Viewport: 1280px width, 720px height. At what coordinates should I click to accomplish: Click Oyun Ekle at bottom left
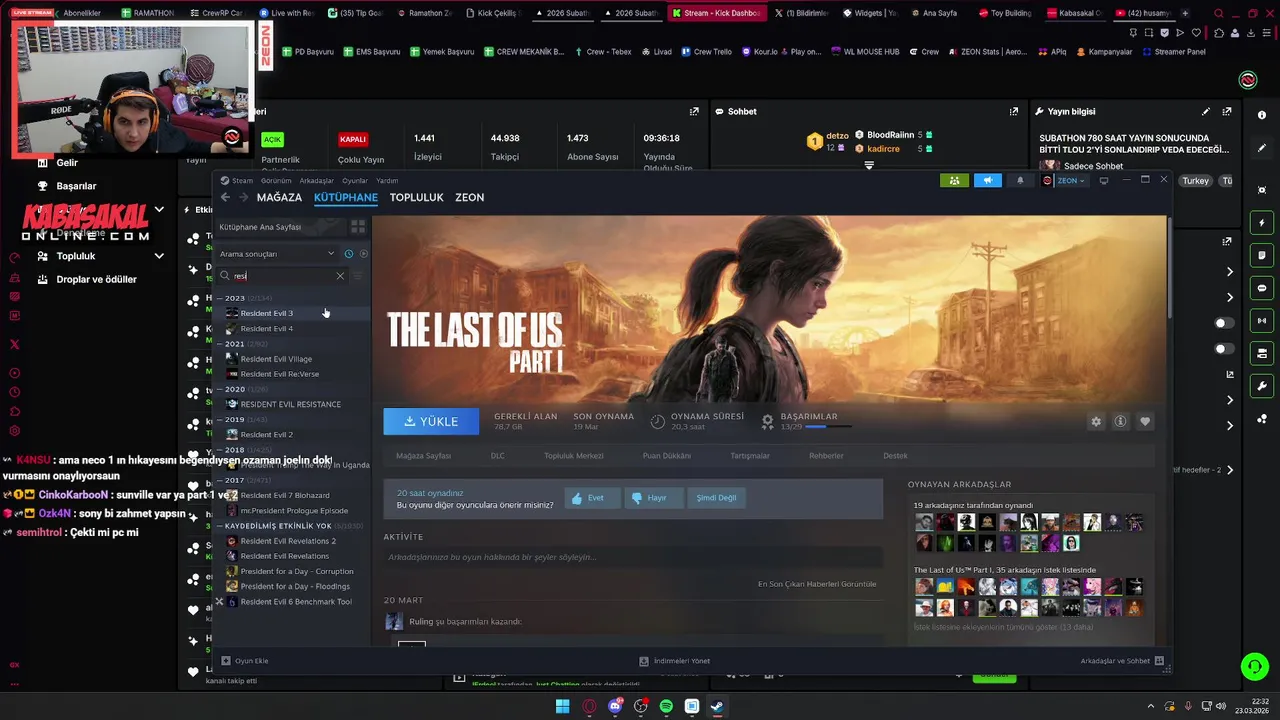pos(245,661)
